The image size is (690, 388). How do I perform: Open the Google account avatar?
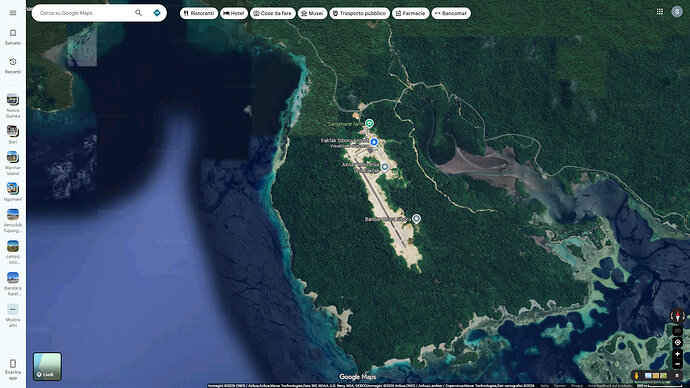point(677,12)
